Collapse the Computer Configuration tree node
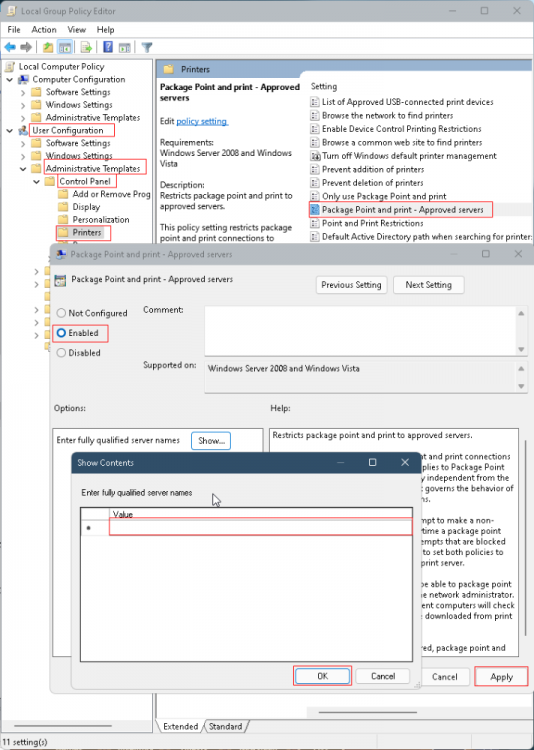This screenshot has height=750, width=534. click(x=10, y=79)
